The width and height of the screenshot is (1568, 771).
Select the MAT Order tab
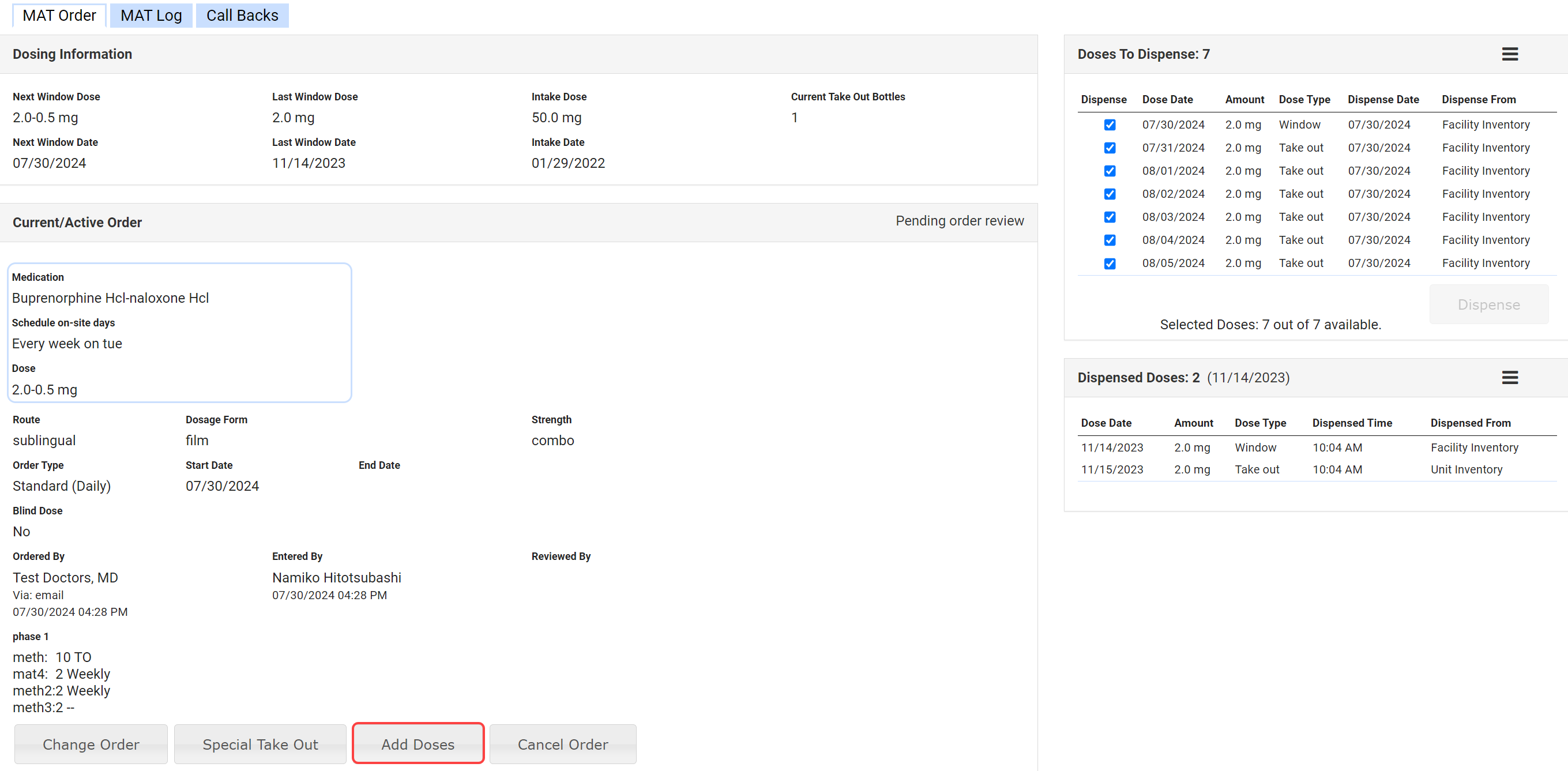(x=59, y=15)
